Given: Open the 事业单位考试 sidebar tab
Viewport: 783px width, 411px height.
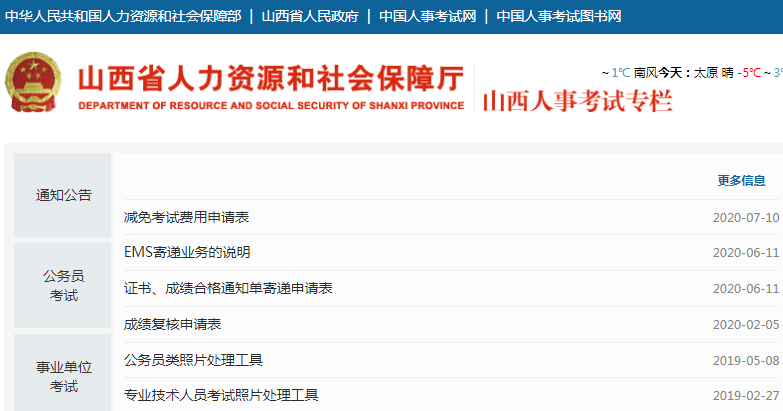Looking at the screenshot, I should (63, 376).
